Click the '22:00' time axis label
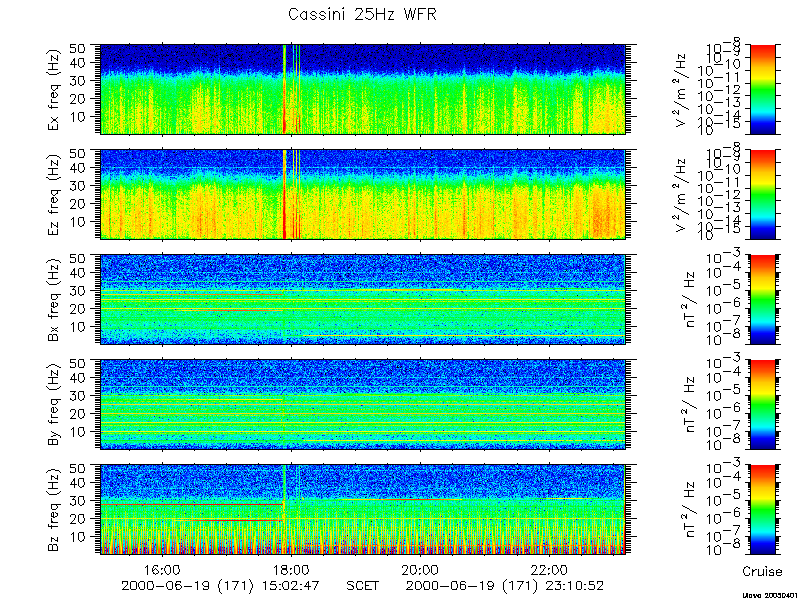Viewport: 800px width, 600px height. [x=548, y=570]
